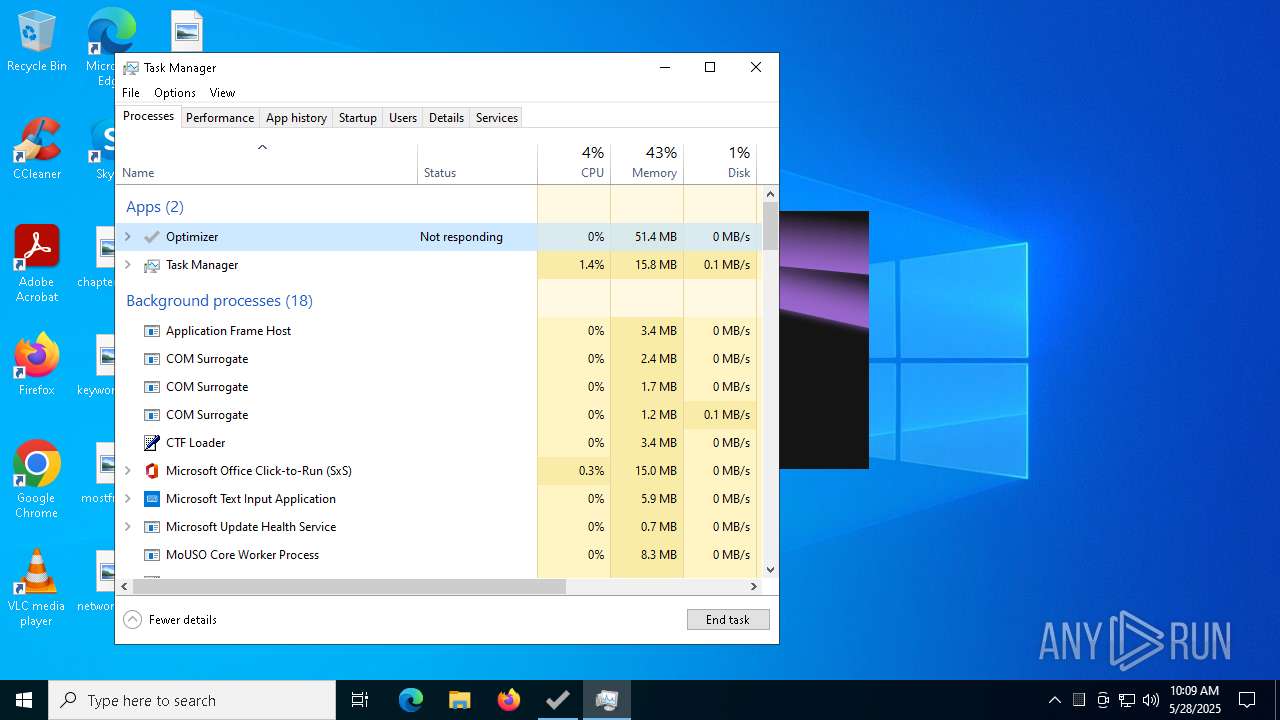Open the Options menu
Viewport: 1280px width, 720px height.
175,93
